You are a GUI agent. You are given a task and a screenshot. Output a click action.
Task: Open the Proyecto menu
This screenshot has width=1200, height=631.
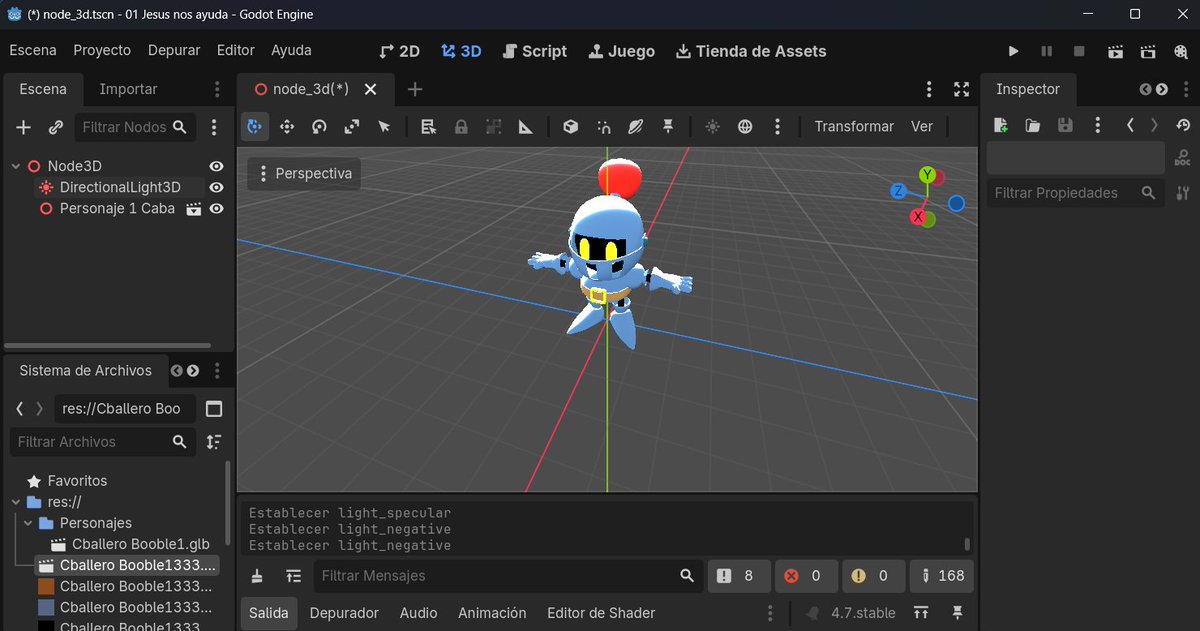coord(102,50)
